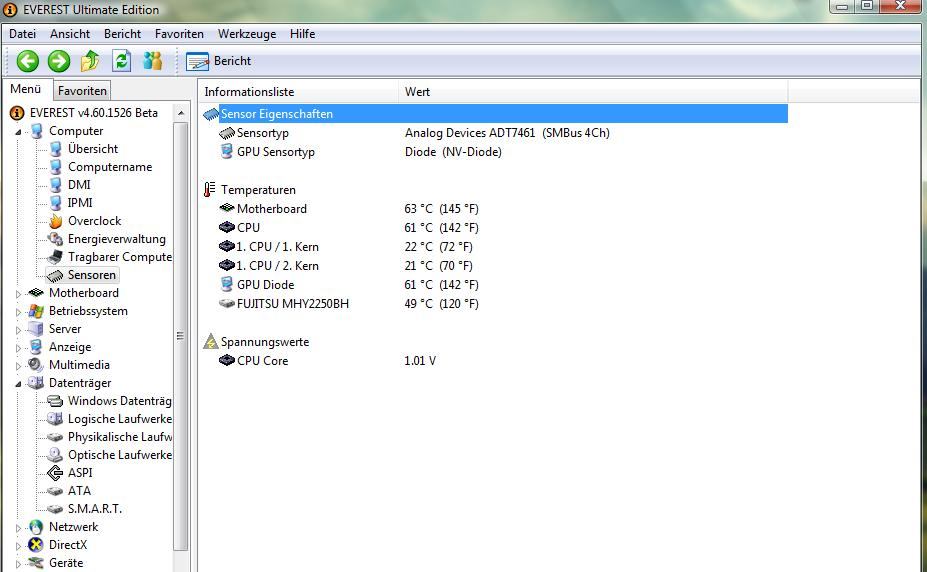Select the Motherboard temperature row
The height and width of the screenshot is (572, 927).
[494, 209]
